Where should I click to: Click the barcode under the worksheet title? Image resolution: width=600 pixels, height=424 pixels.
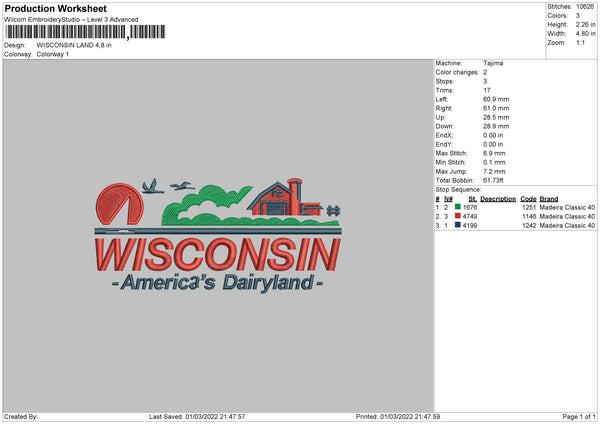(86, 32)
